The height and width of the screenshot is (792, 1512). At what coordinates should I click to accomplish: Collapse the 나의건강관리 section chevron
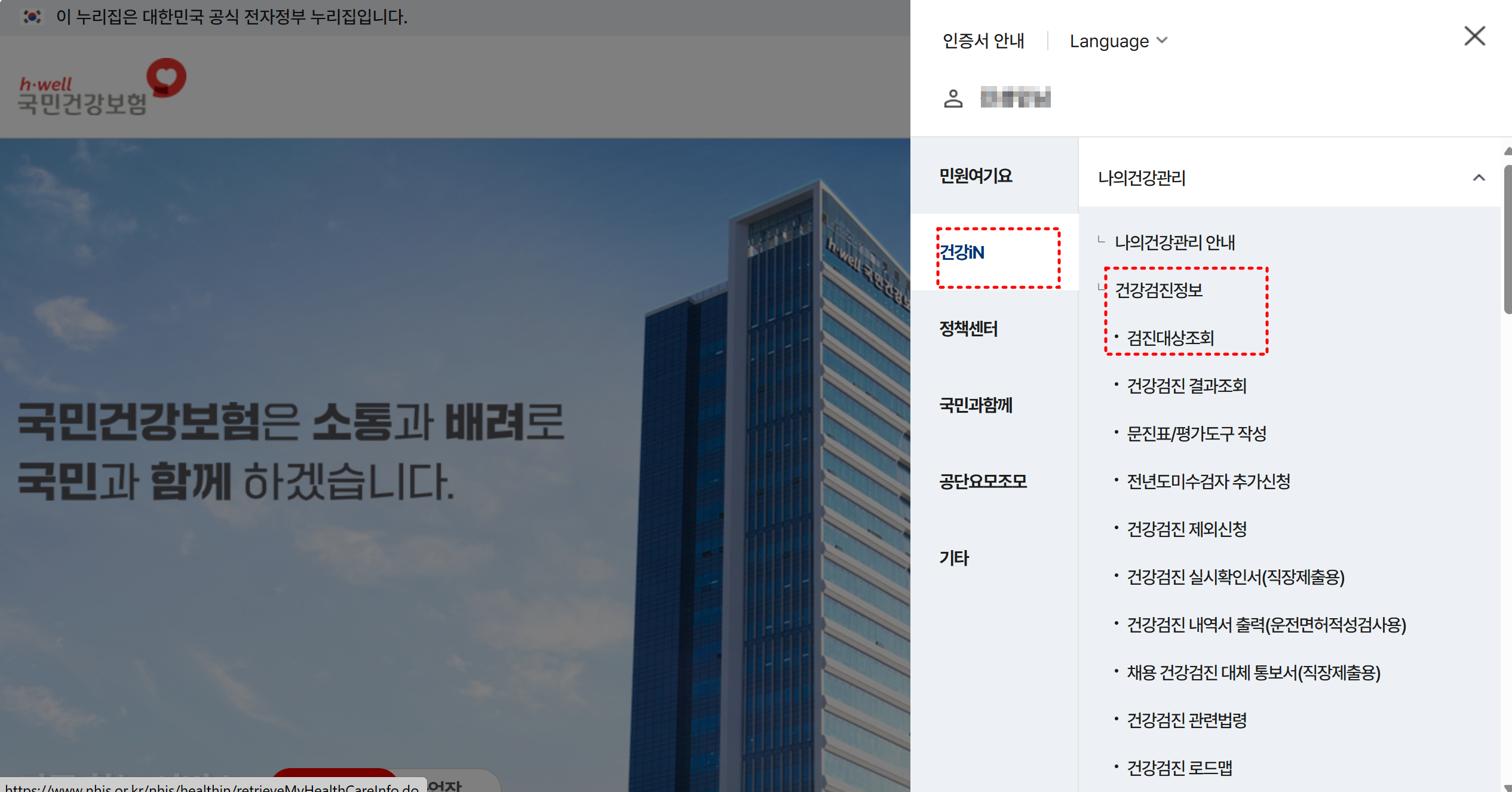(1479, 178)
